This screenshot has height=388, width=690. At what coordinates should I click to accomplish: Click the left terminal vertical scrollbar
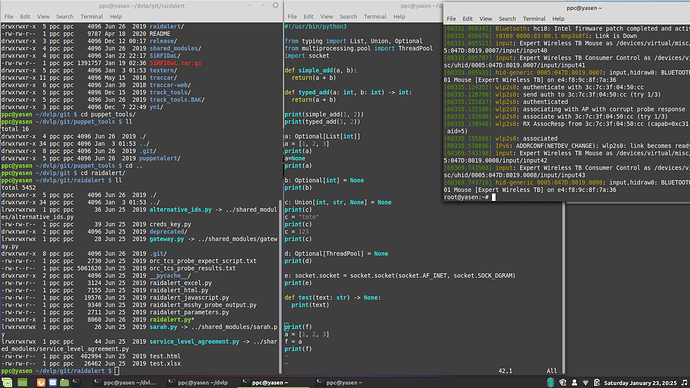click(281, 286)
